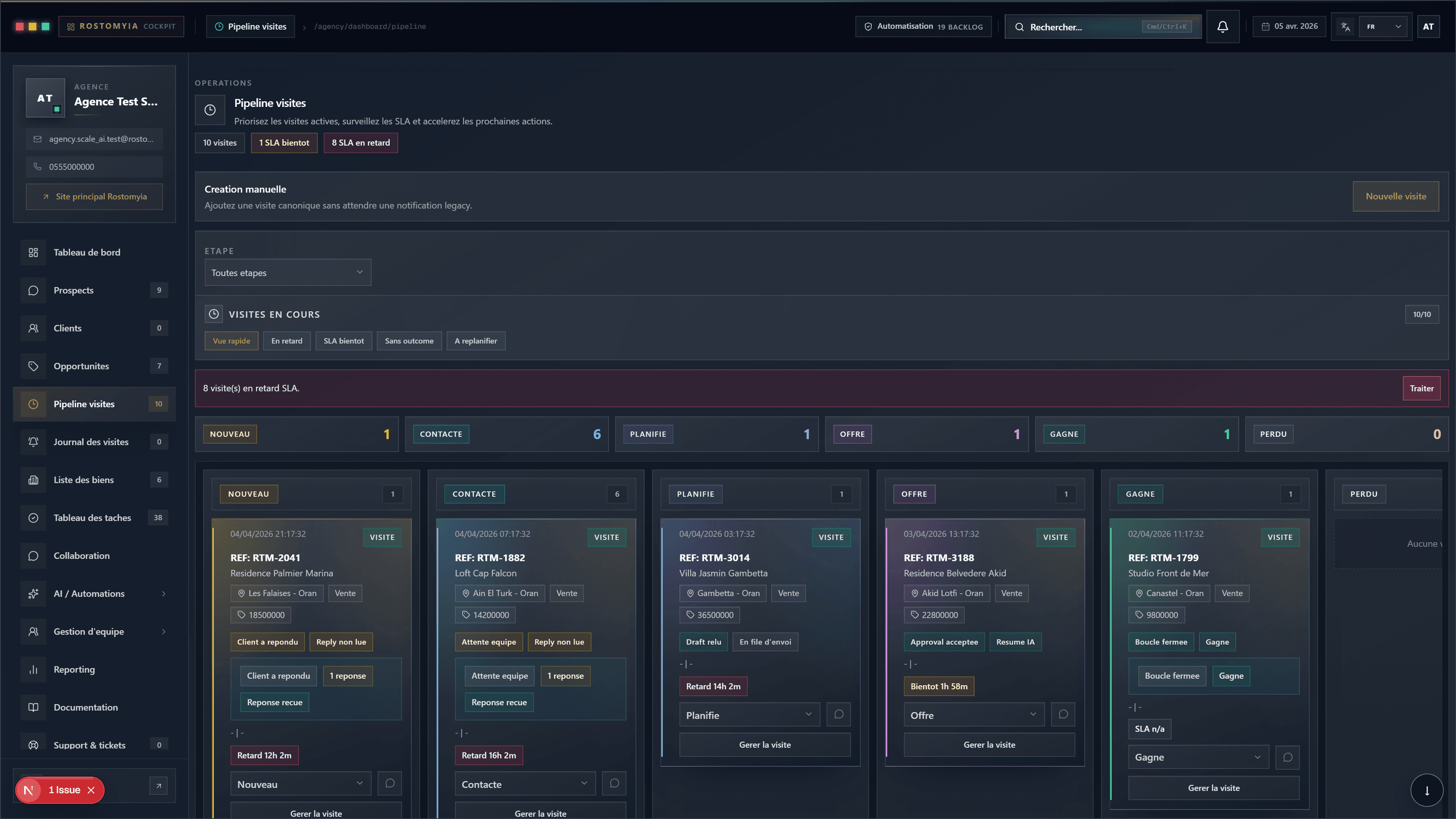Open the Planifie stage dropdown

click(749, 715)
